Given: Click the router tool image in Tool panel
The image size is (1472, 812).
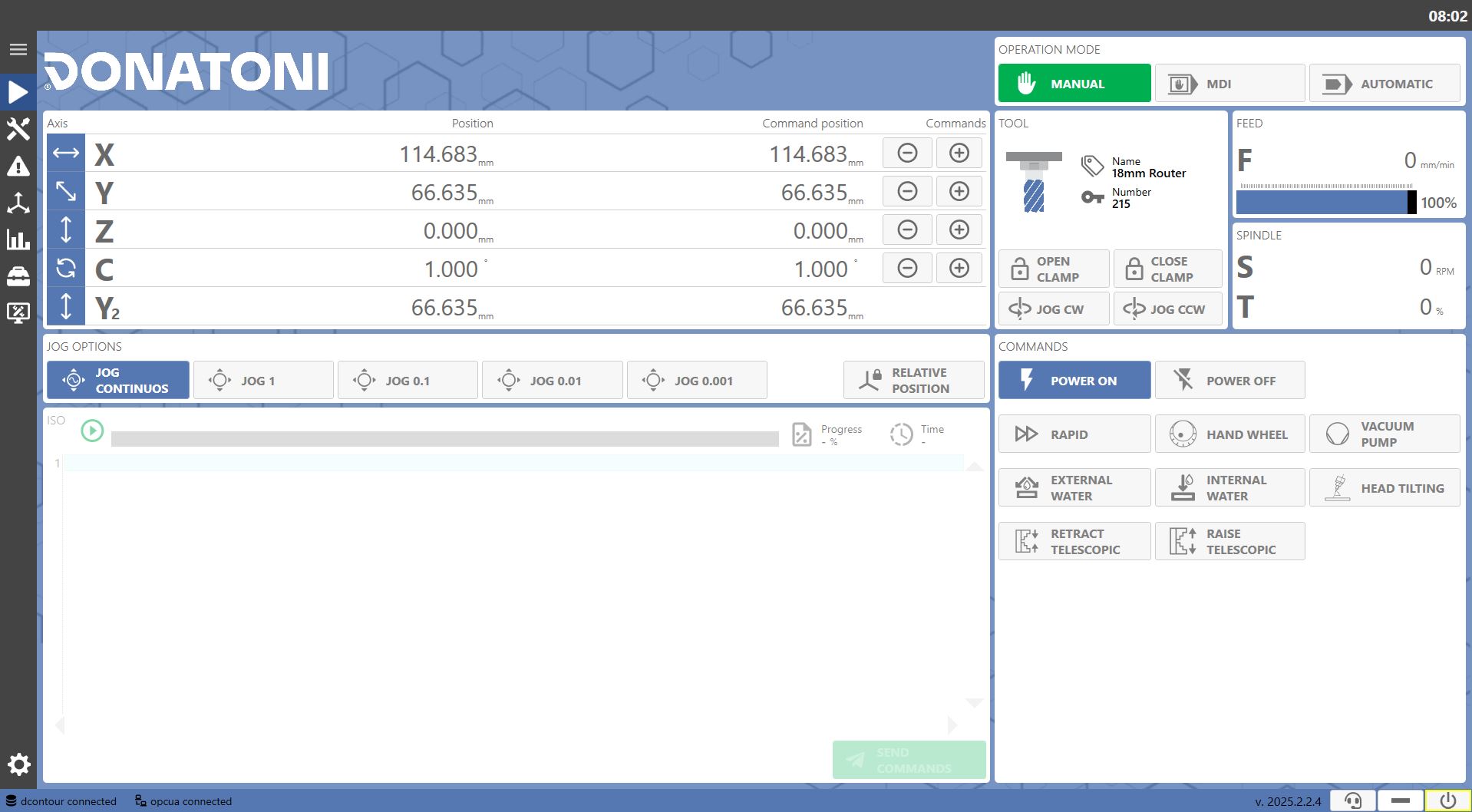Looking at the screenshot, I should 1034,182.
